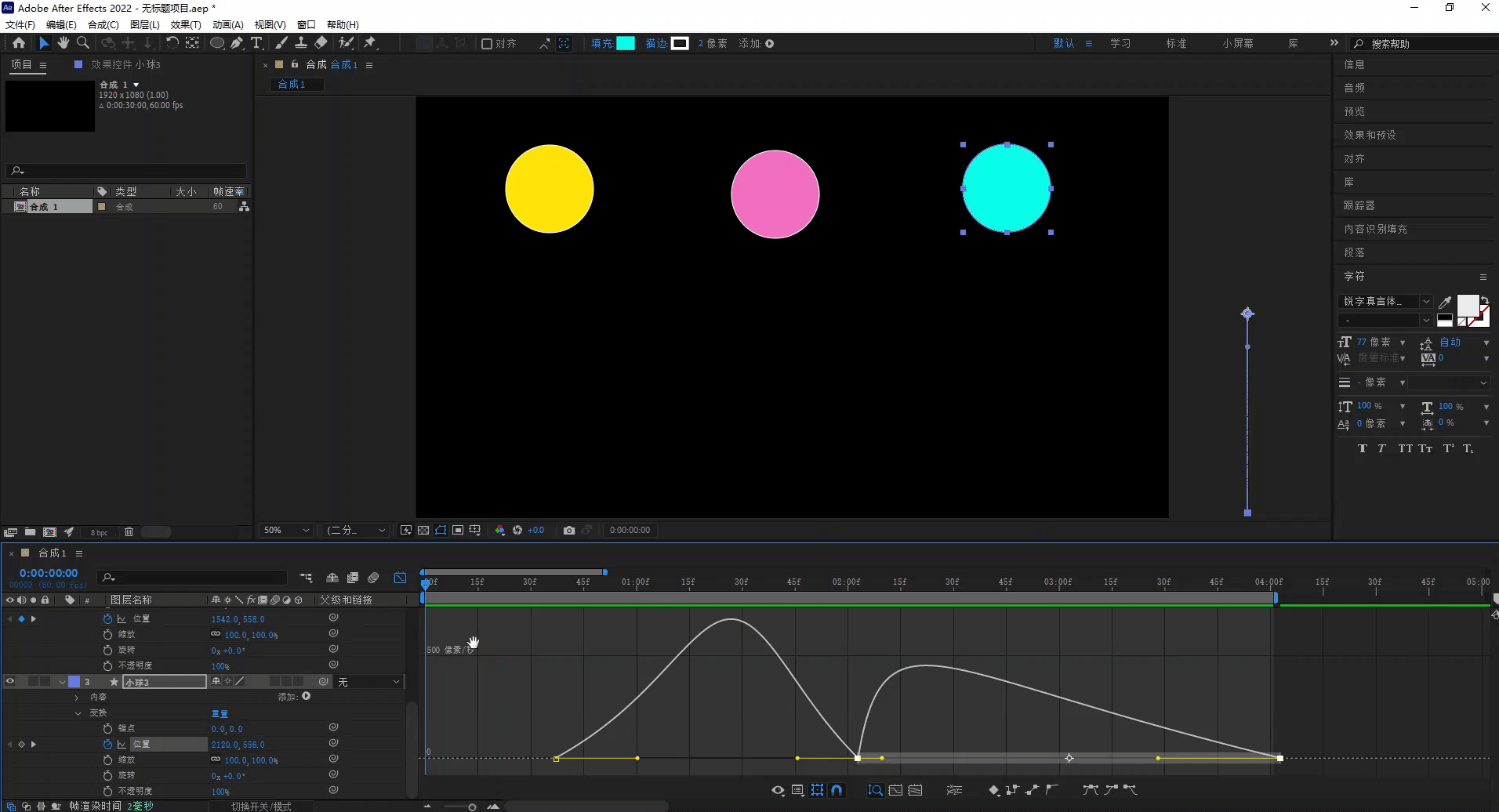This screenshot has height=812, width=1499.
Task: Click Easy Ease Out keyframe icon
Action: [1130, 790]
